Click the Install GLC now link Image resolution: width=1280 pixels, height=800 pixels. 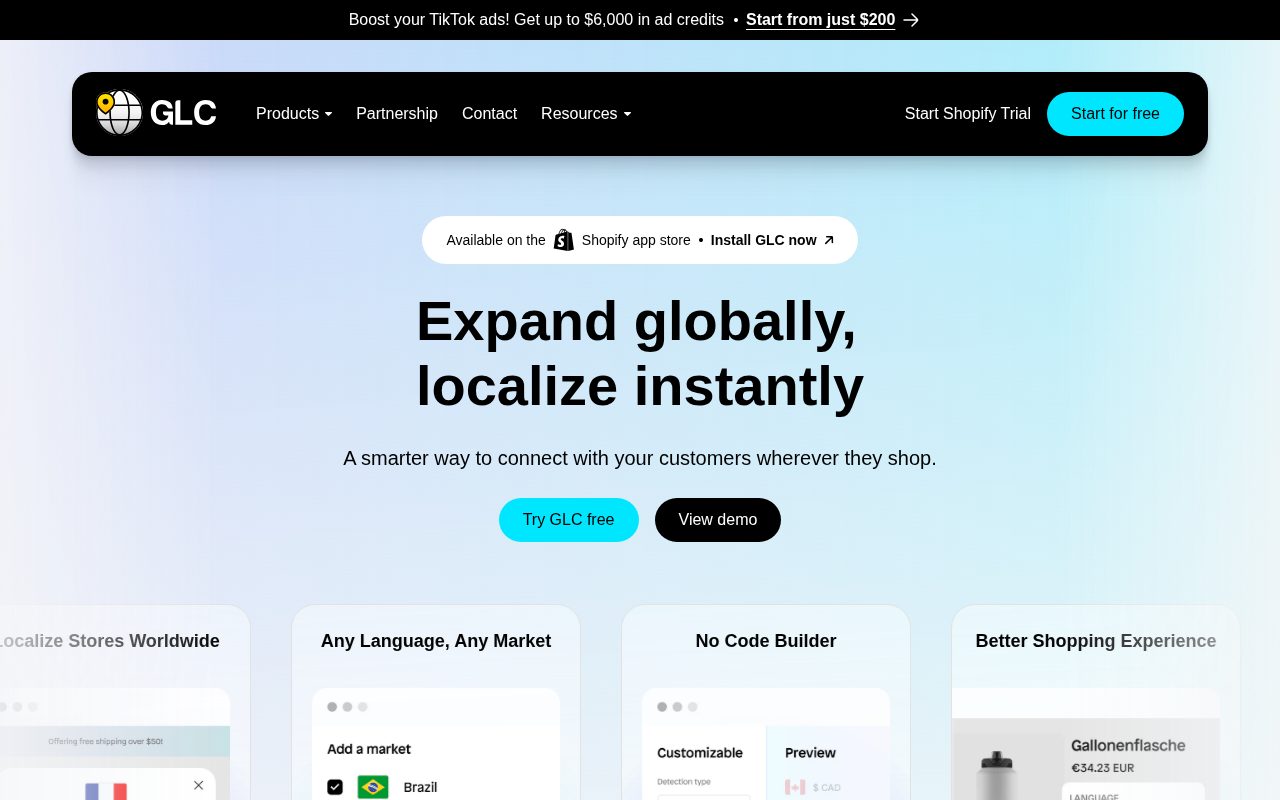pos(764,240)
